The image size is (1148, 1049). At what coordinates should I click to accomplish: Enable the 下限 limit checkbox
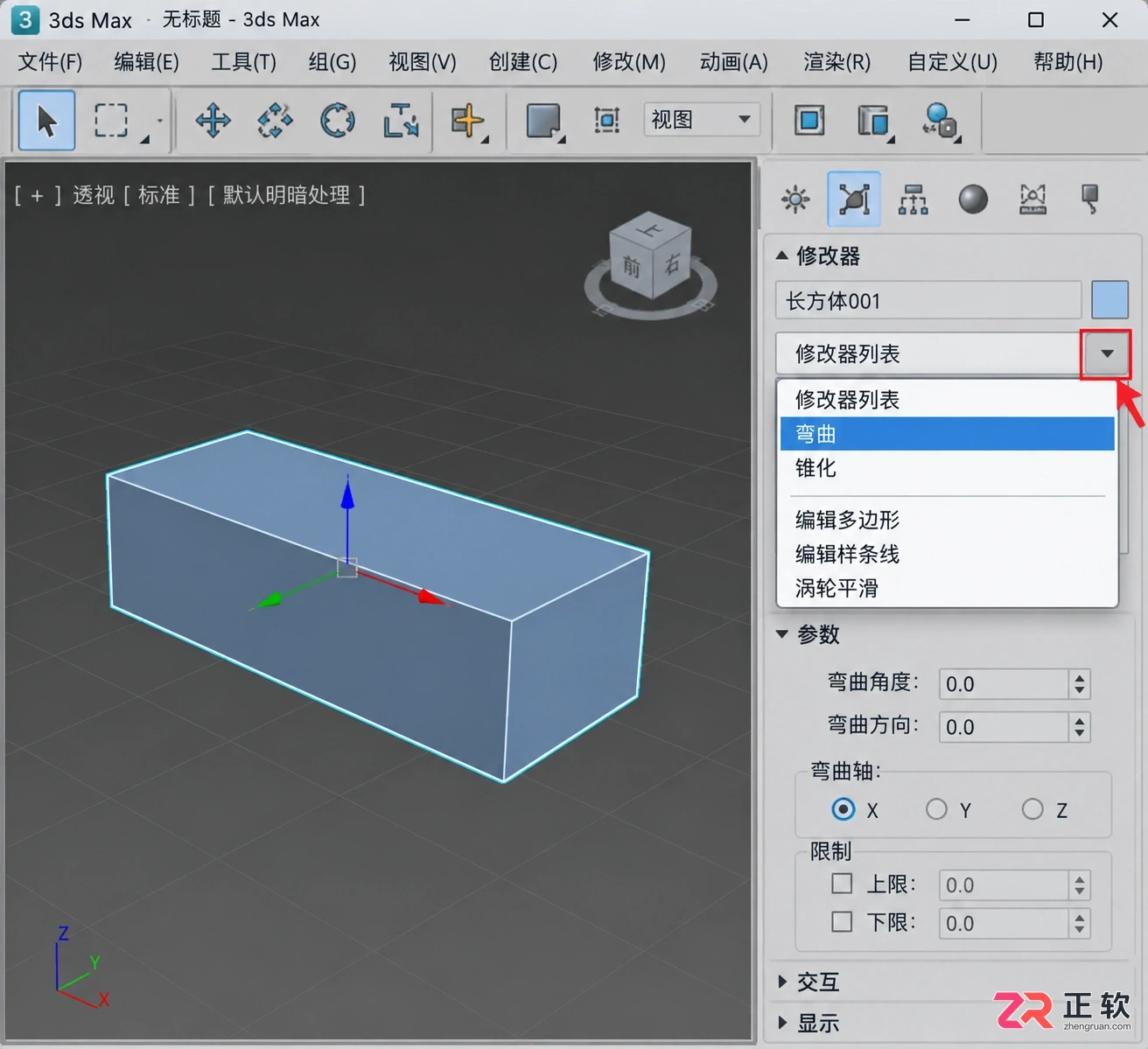842,921
